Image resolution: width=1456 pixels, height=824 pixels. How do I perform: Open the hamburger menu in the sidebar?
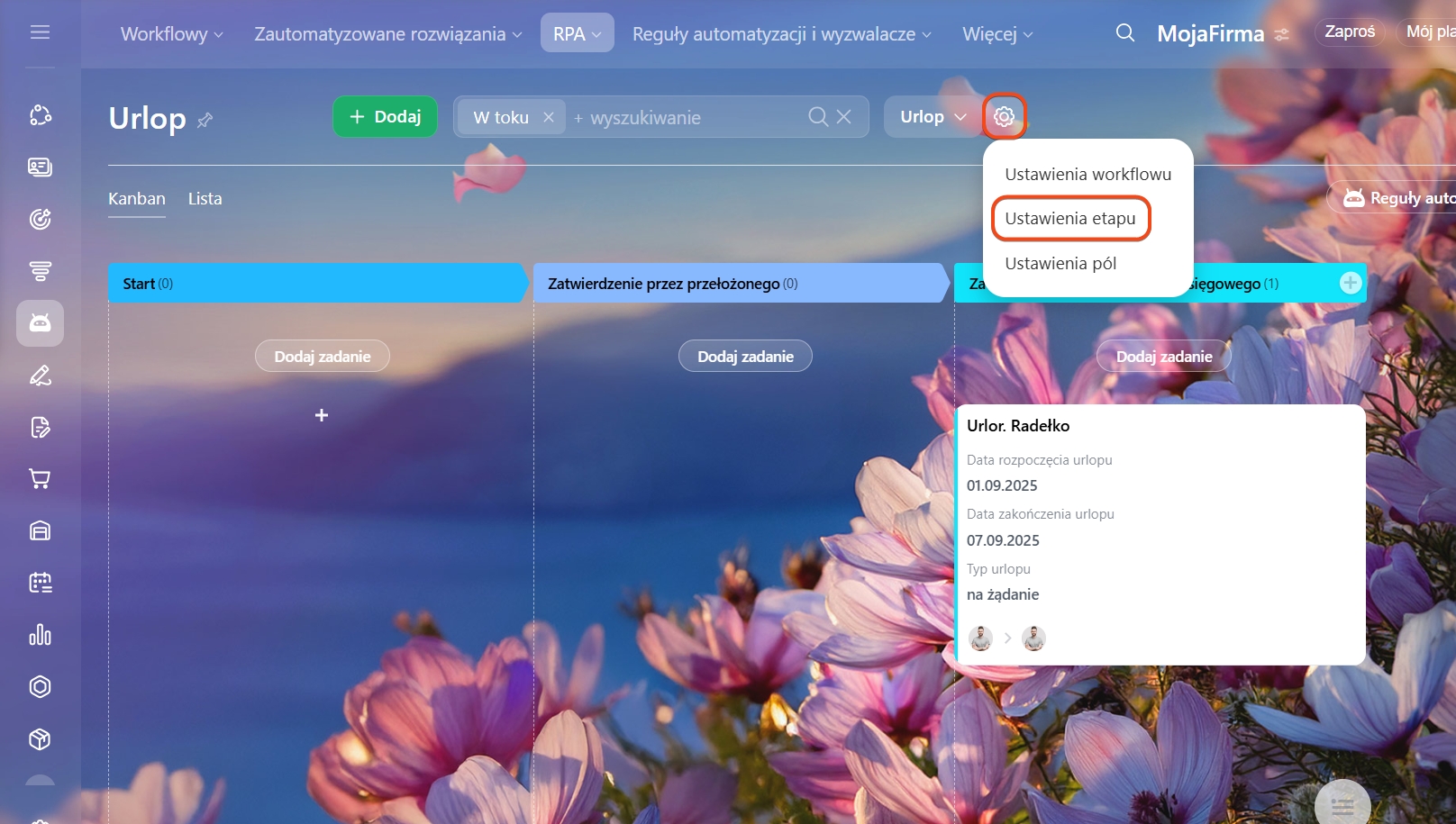(x=40, y=32)
